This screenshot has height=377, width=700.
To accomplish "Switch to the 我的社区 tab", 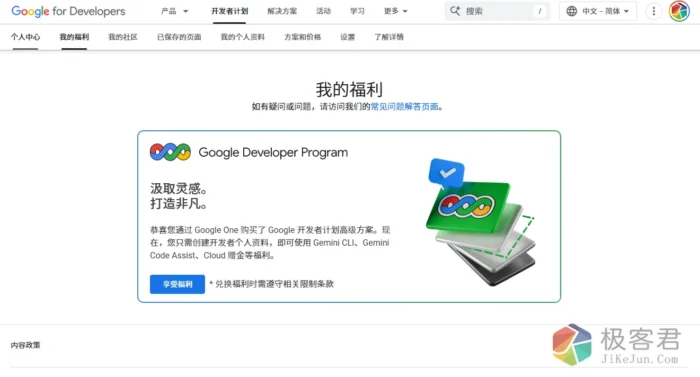I will [x=123, y=37].
